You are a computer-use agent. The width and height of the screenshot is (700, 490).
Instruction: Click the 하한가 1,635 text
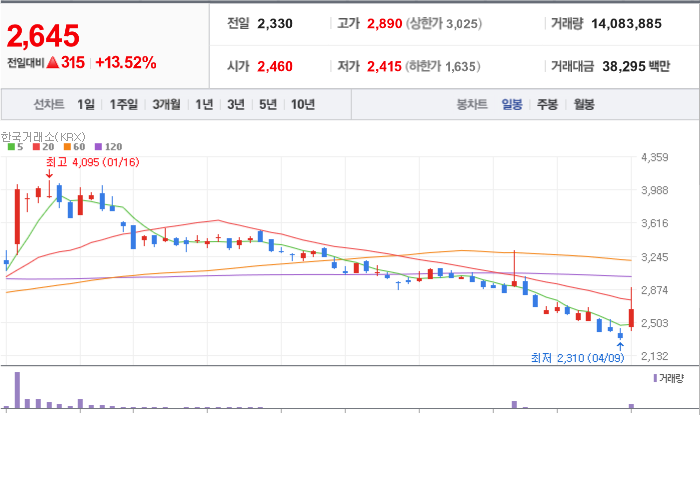click(443, 66)
